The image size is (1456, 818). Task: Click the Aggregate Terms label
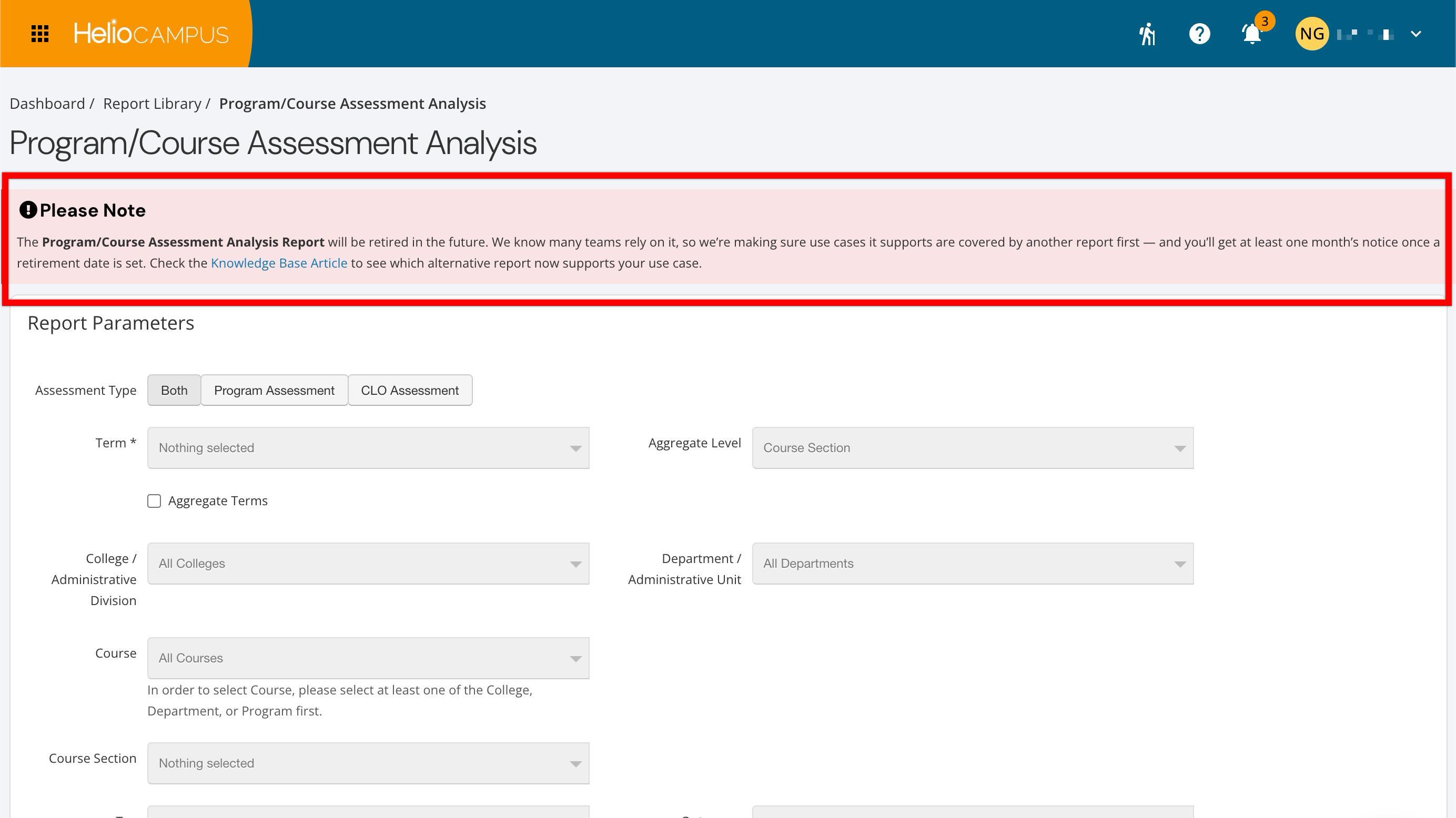click(x=218, y=501)
